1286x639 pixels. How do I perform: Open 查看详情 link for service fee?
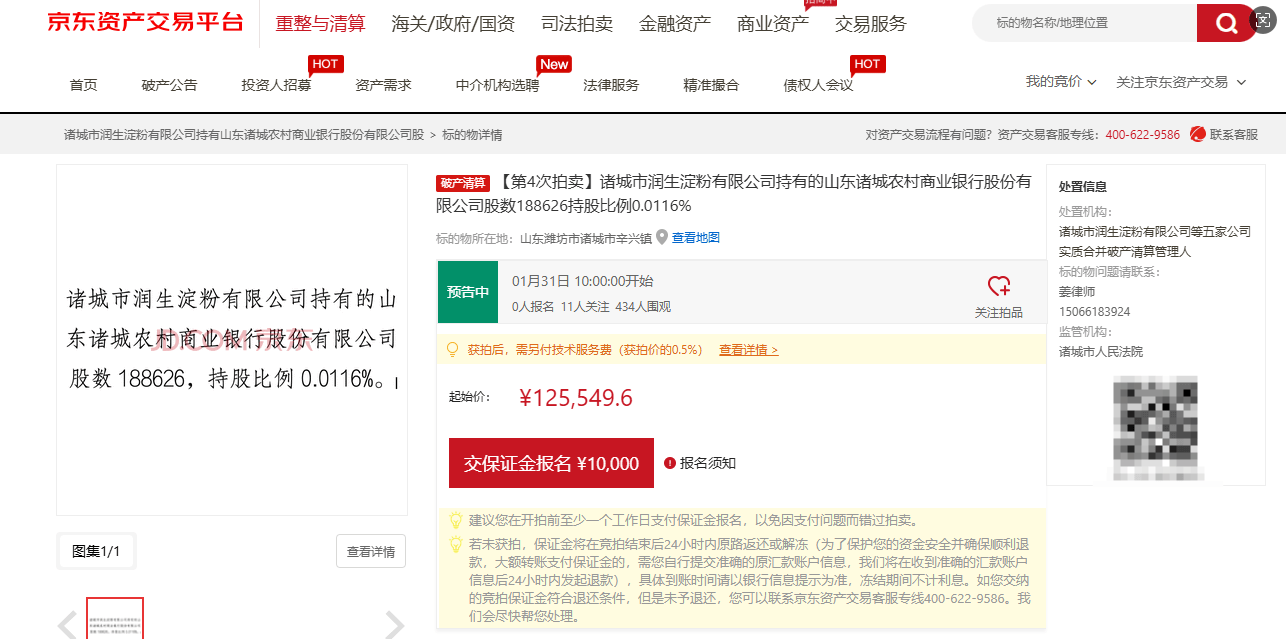(748, 350)
